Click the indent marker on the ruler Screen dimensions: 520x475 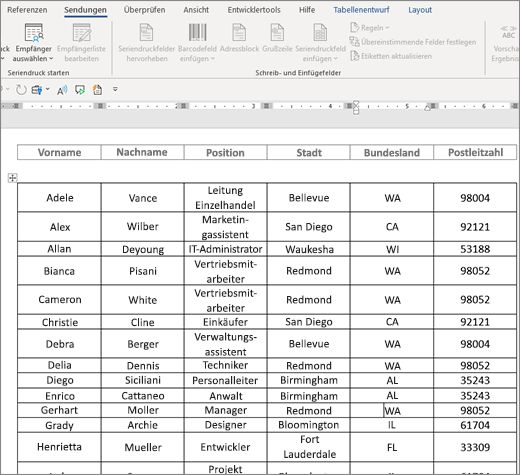tap(356, 107)
